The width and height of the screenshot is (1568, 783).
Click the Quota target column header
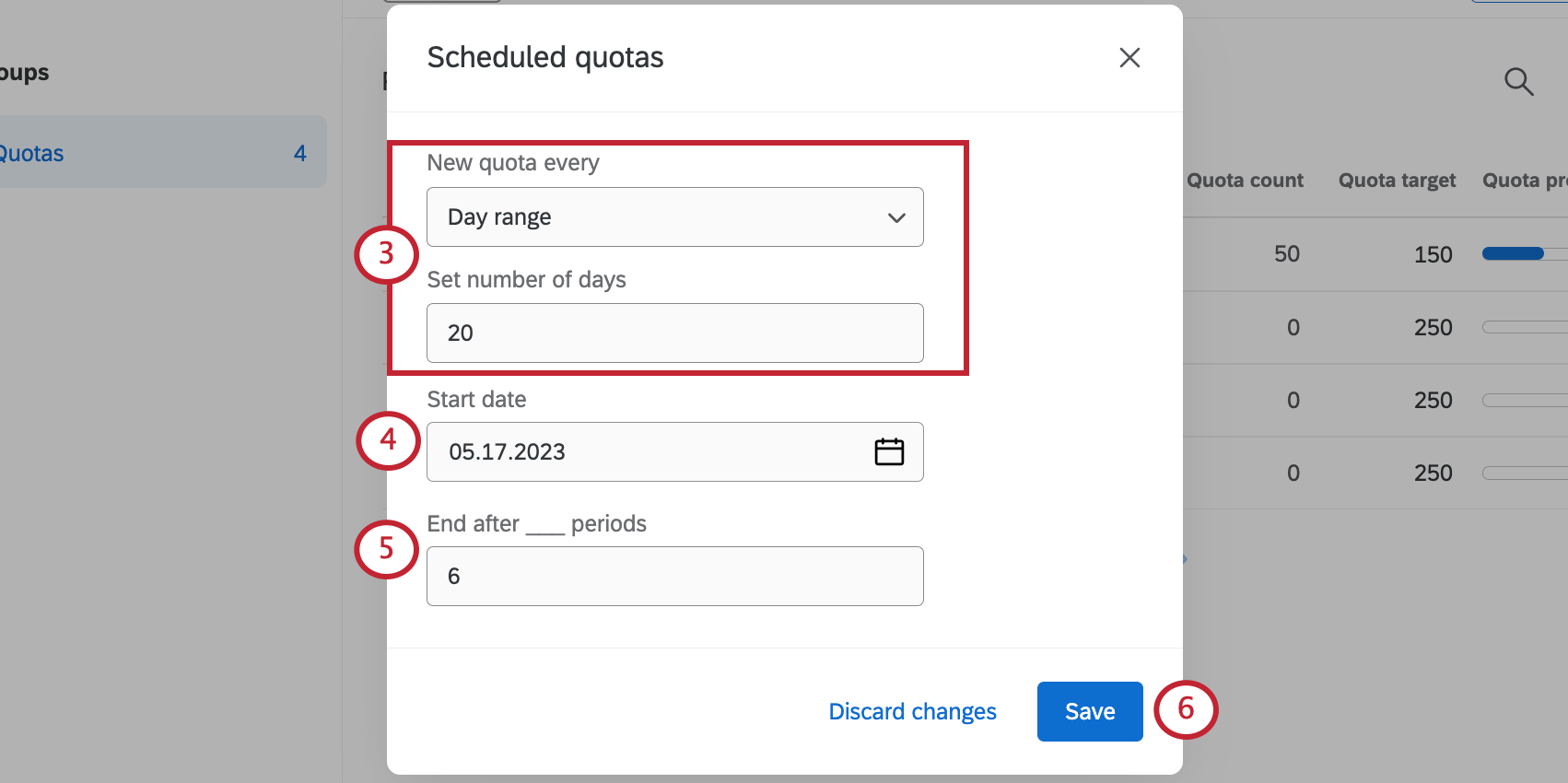tap(1397, 181)
